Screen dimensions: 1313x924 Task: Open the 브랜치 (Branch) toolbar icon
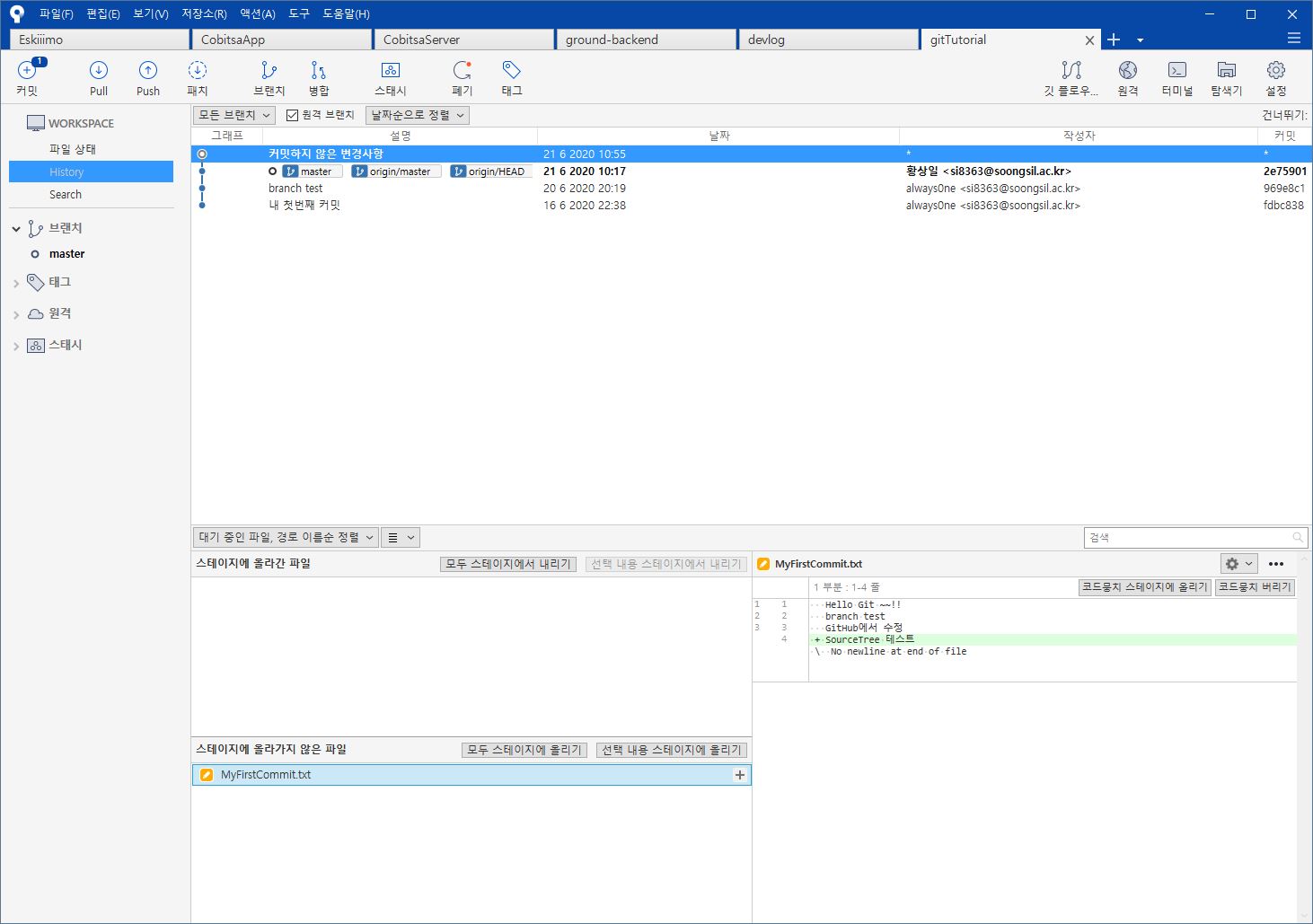[x=269, y=77]
